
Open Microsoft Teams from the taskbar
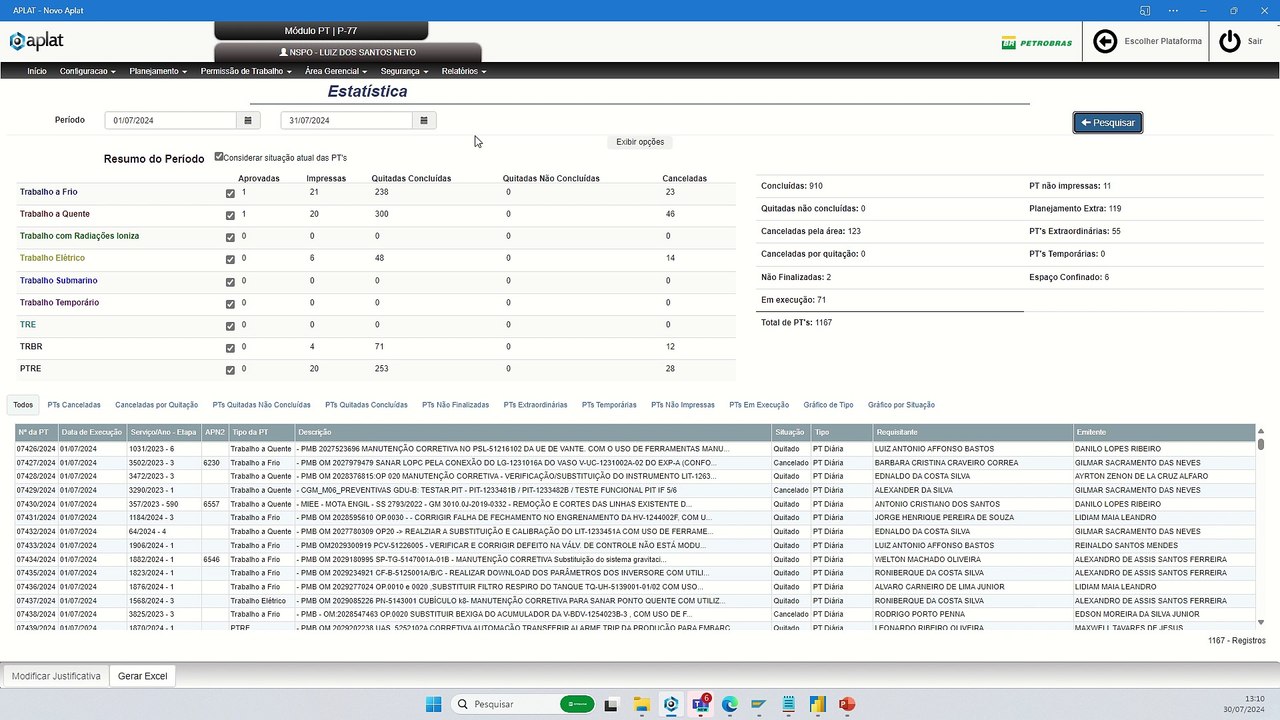(x=700, y=704)
